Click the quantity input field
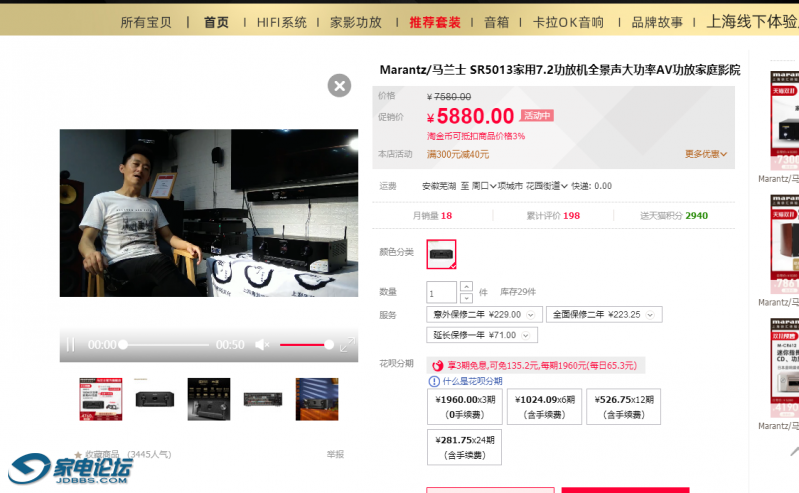This screenshot has width=799, height=493. click(441, 293)
